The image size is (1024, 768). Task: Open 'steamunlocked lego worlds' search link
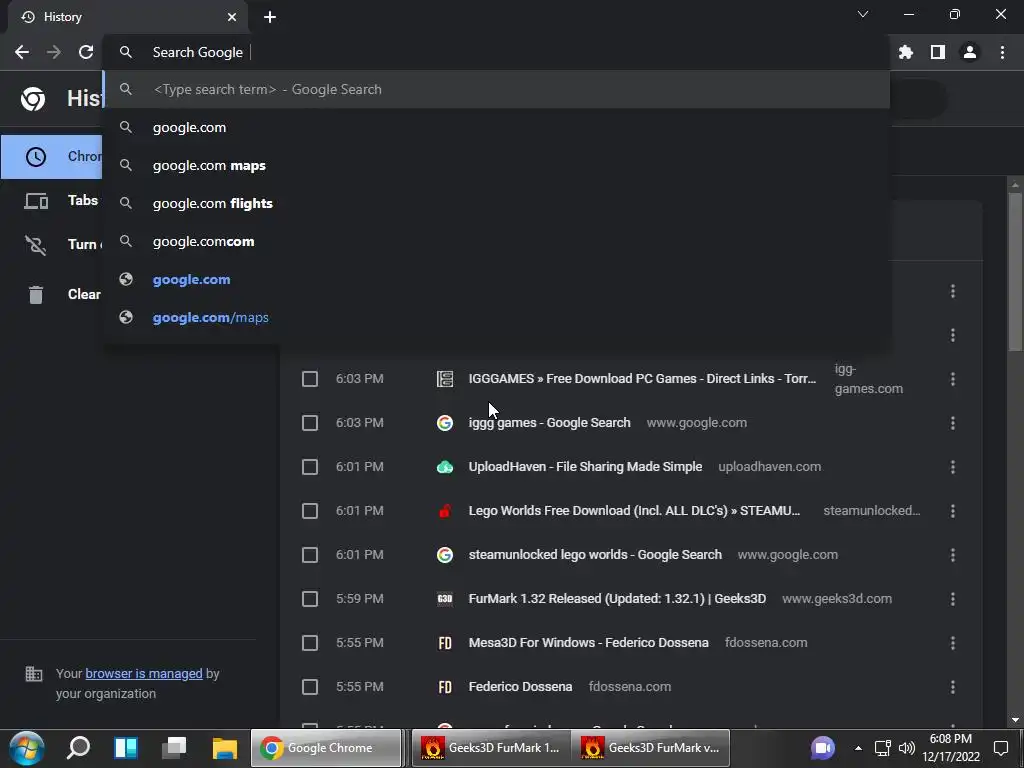595,554
